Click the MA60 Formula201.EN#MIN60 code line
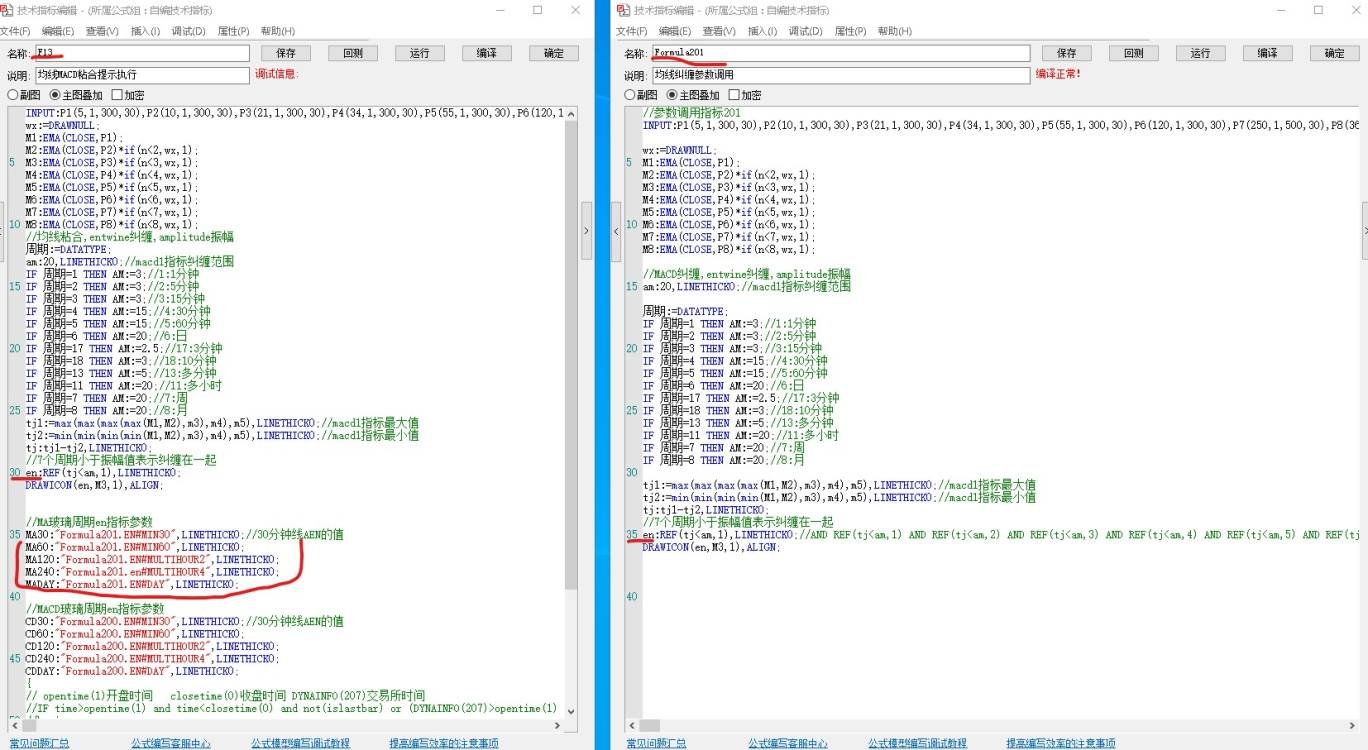This screenshot has height=750, width=1368. click(x=135, y=547)
